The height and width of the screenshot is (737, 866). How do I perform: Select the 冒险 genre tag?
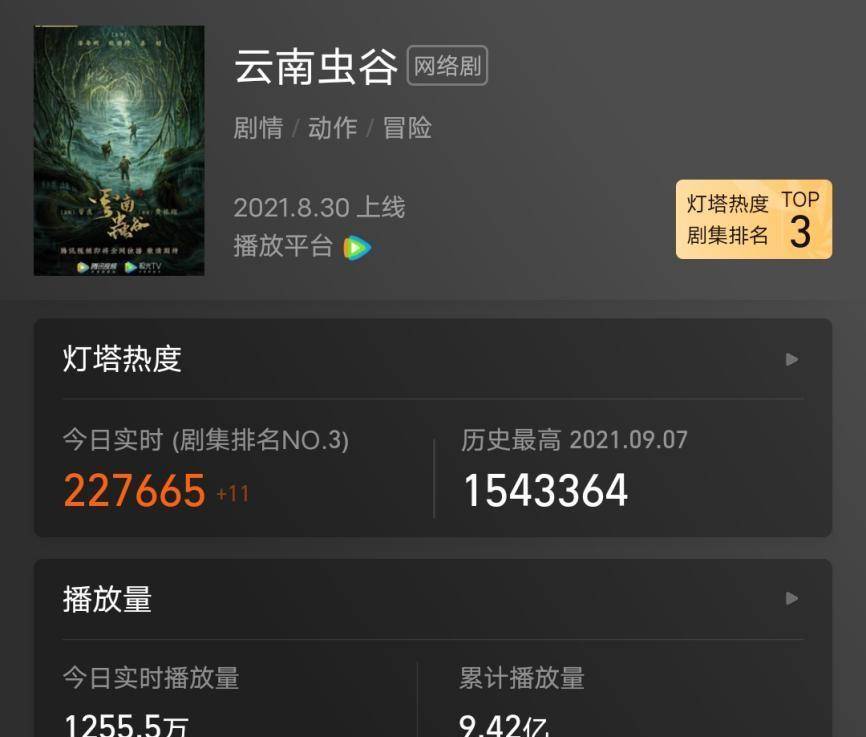click(x=407, y=128)
